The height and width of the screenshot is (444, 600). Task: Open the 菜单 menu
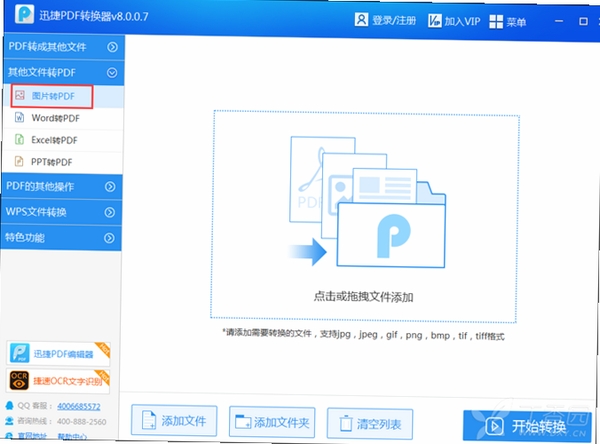point(516,22)
